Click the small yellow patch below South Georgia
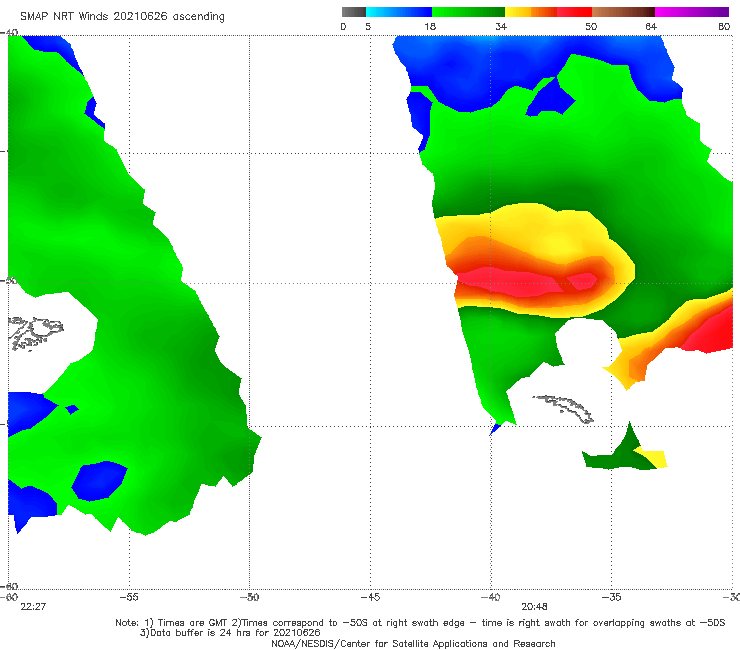The width and height of the screenshot is (740, 650). (654, 458)
